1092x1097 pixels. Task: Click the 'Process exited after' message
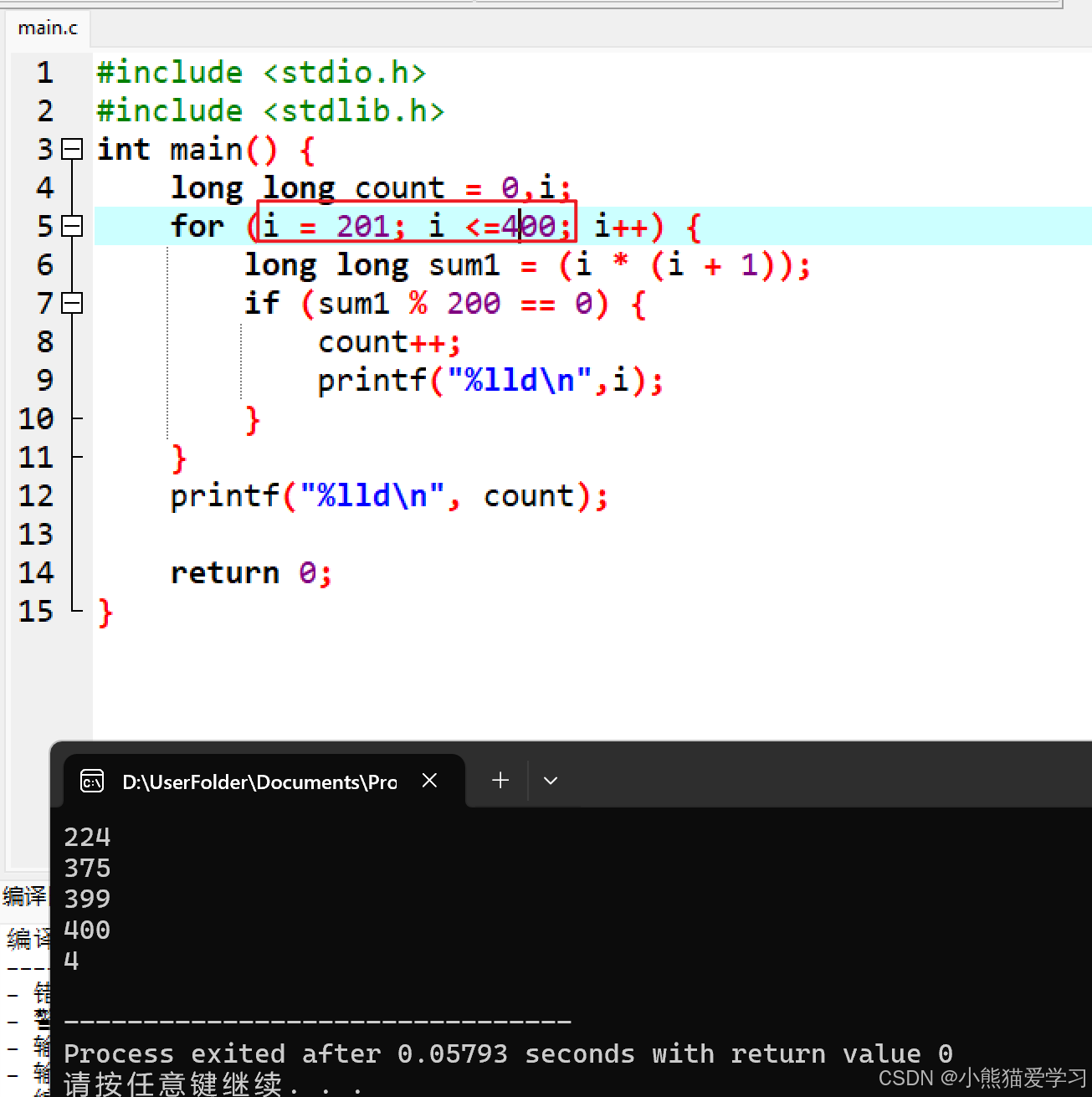pyautogui.click(x=508, y=1053)
